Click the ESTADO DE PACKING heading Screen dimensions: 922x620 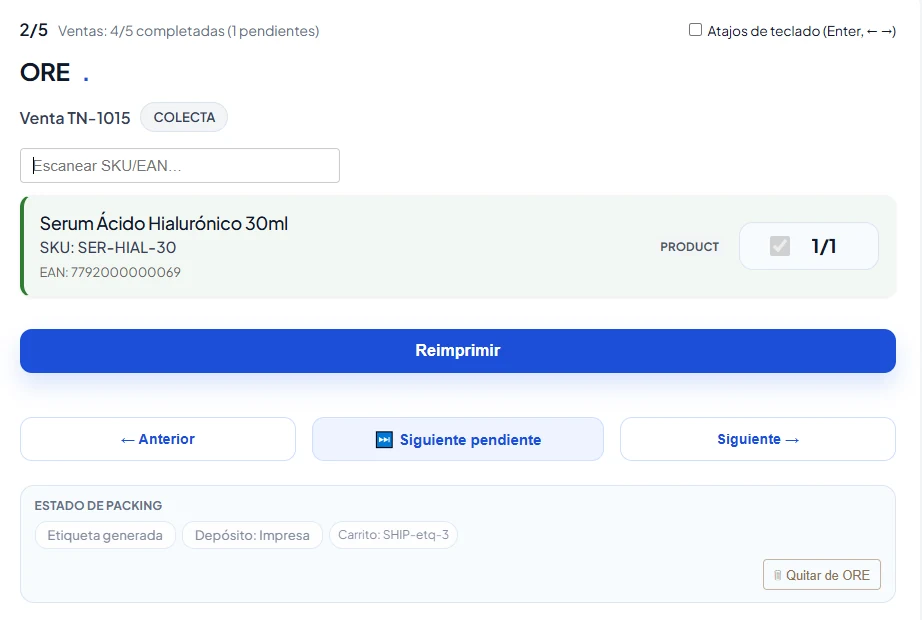pos(98,506)
